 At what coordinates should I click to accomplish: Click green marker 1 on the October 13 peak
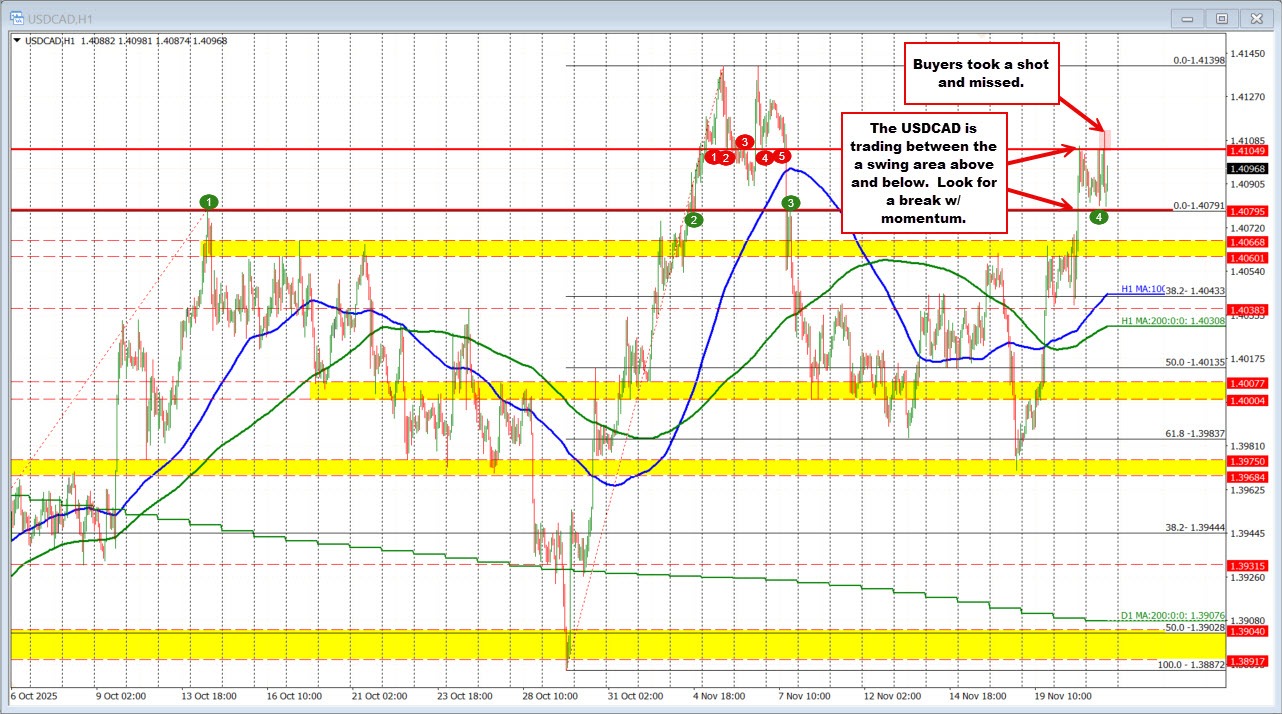[208, 202]
